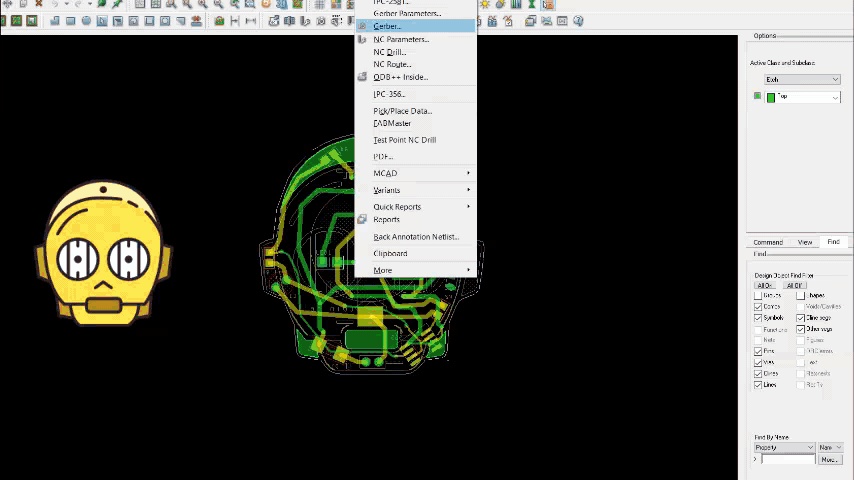
Task: Click the dimension measure icon
Action: (235, 21)
